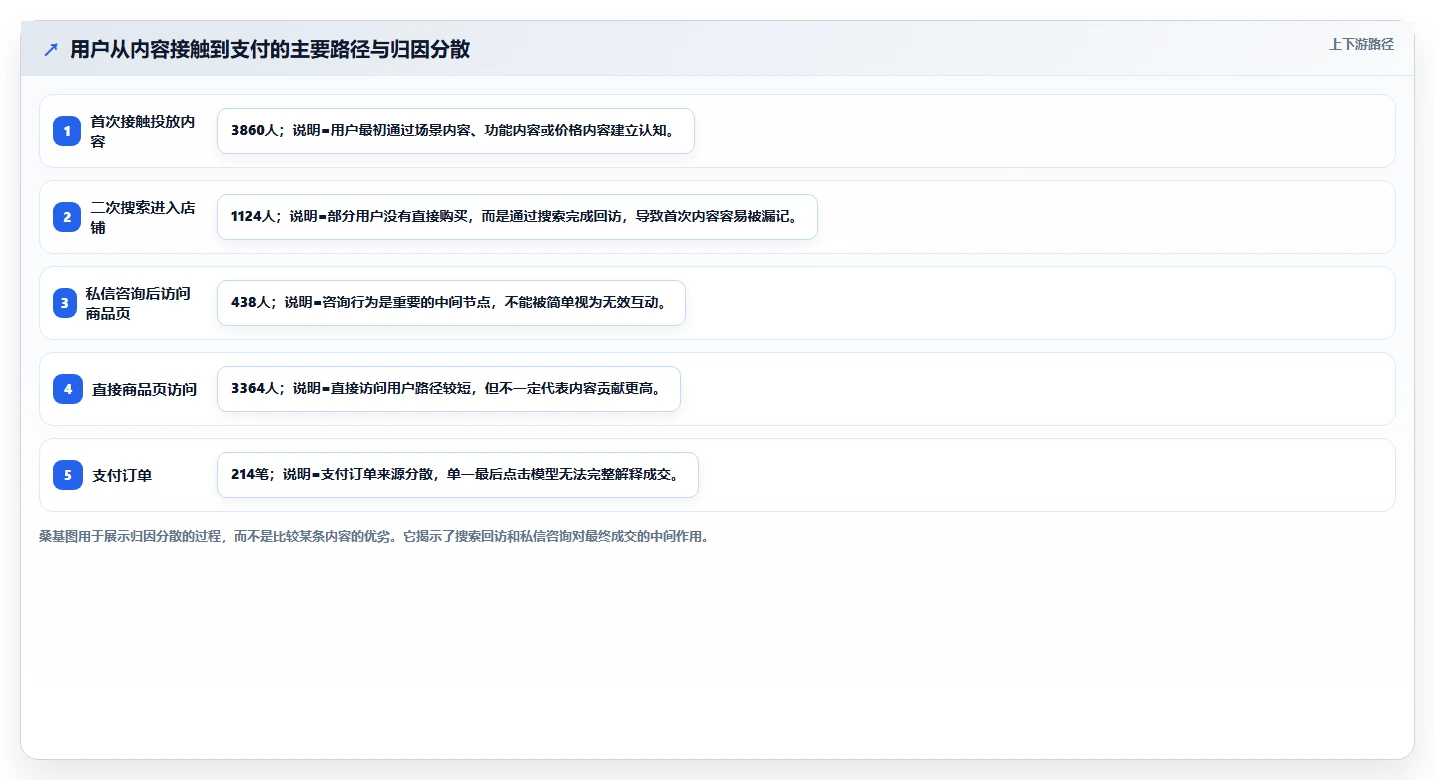
Task: Select the 首次接触投放内容 label
Action: pyautogui.click(x=143, y=131)
